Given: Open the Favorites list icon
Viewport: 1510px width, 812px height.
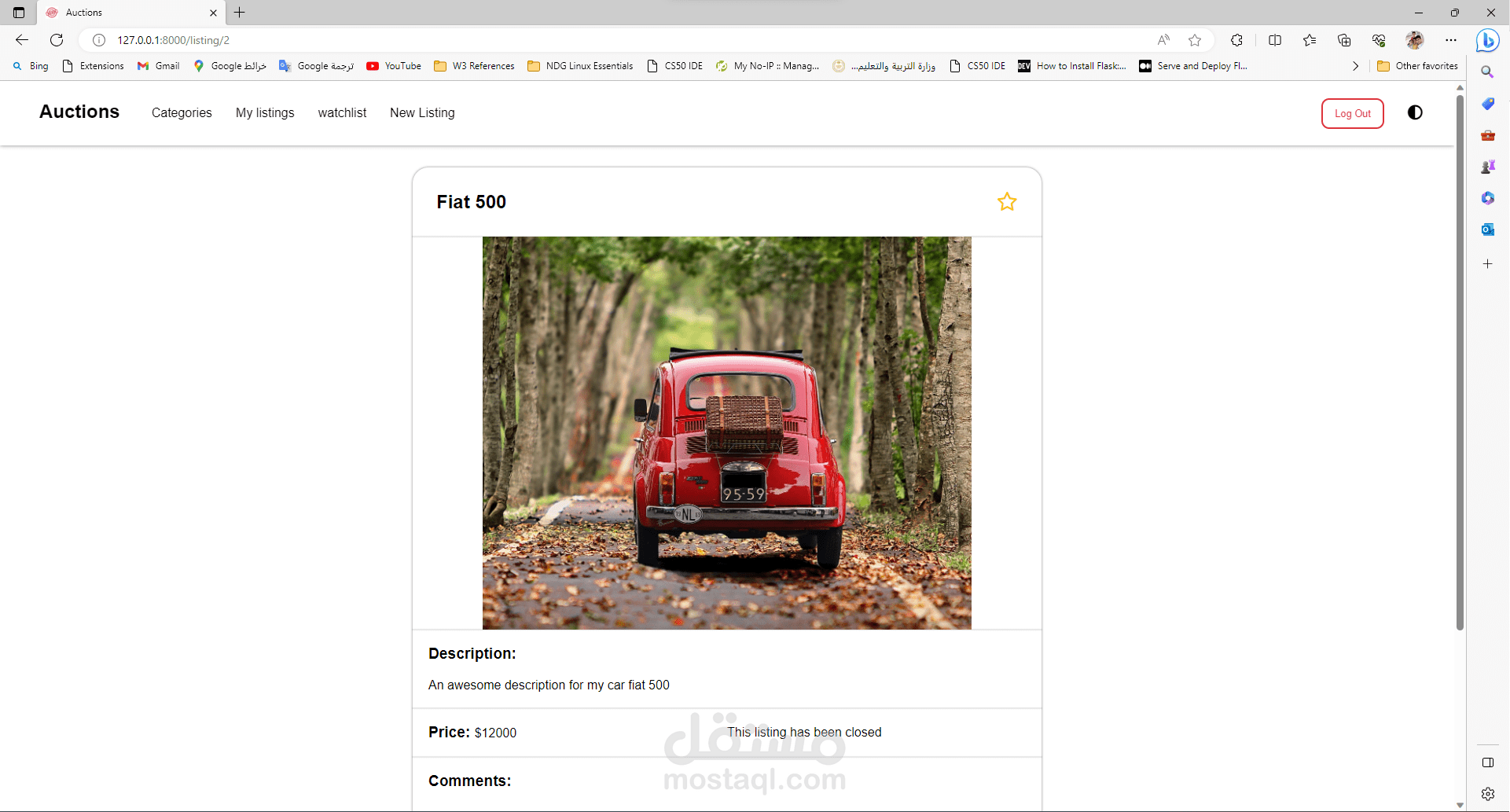Looking at the screenshot, I should (x=1310, y=40).
